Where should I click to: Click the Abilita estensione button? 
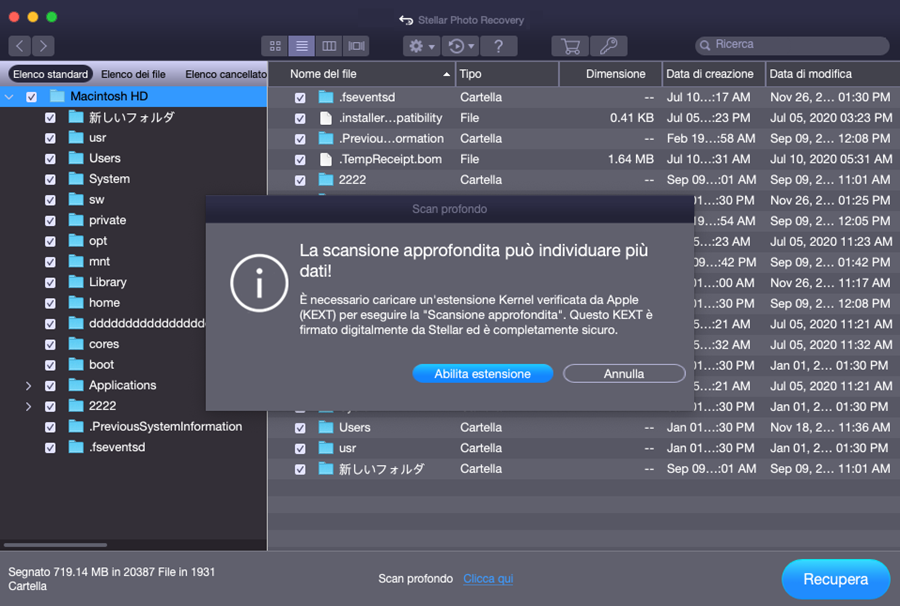point(482,373)
